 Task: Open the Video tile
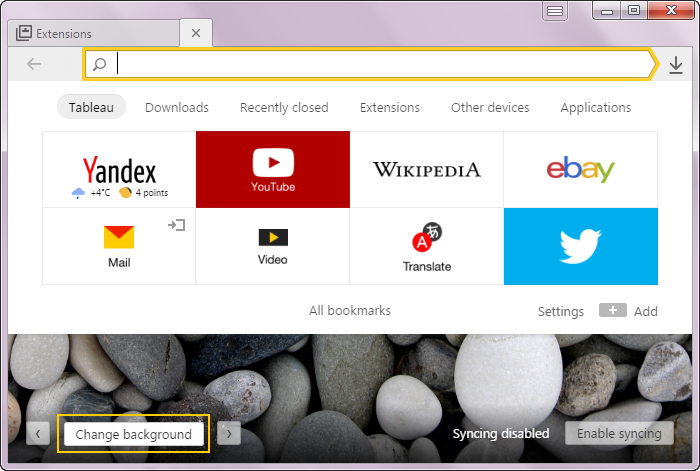(x=273, y=246)
